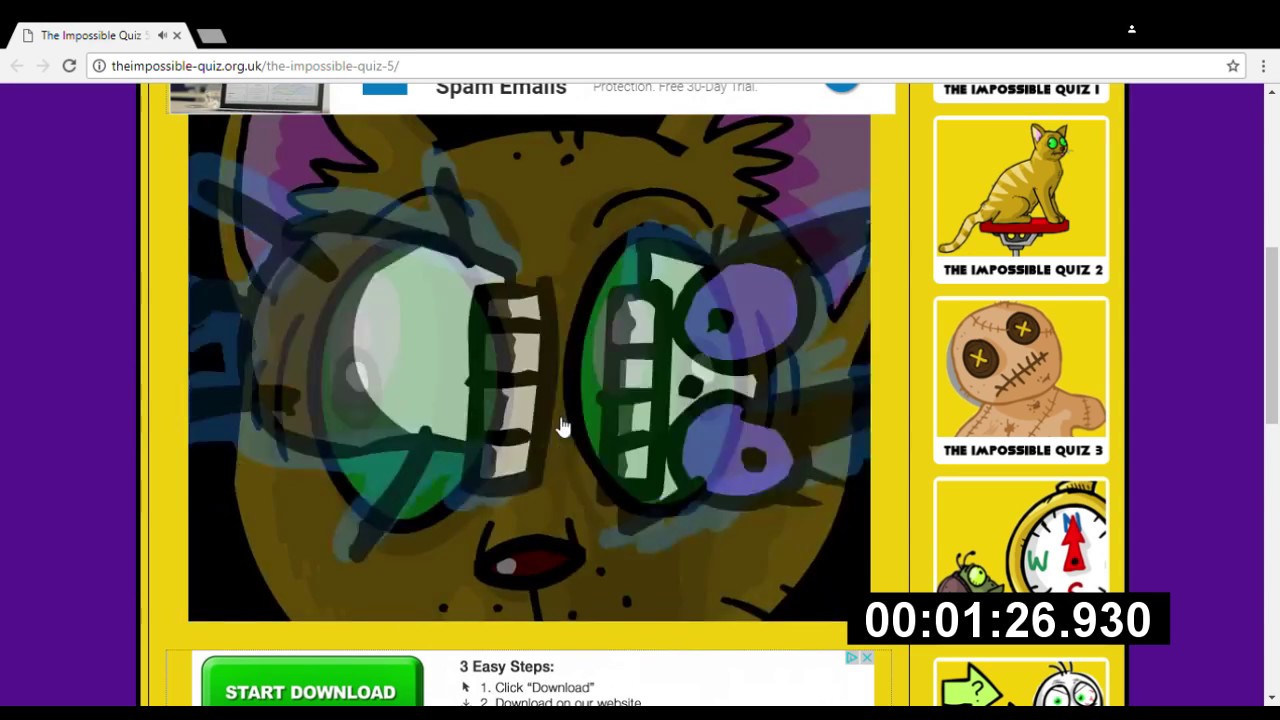Click the Spam Emails ad headline

(501, 88)
